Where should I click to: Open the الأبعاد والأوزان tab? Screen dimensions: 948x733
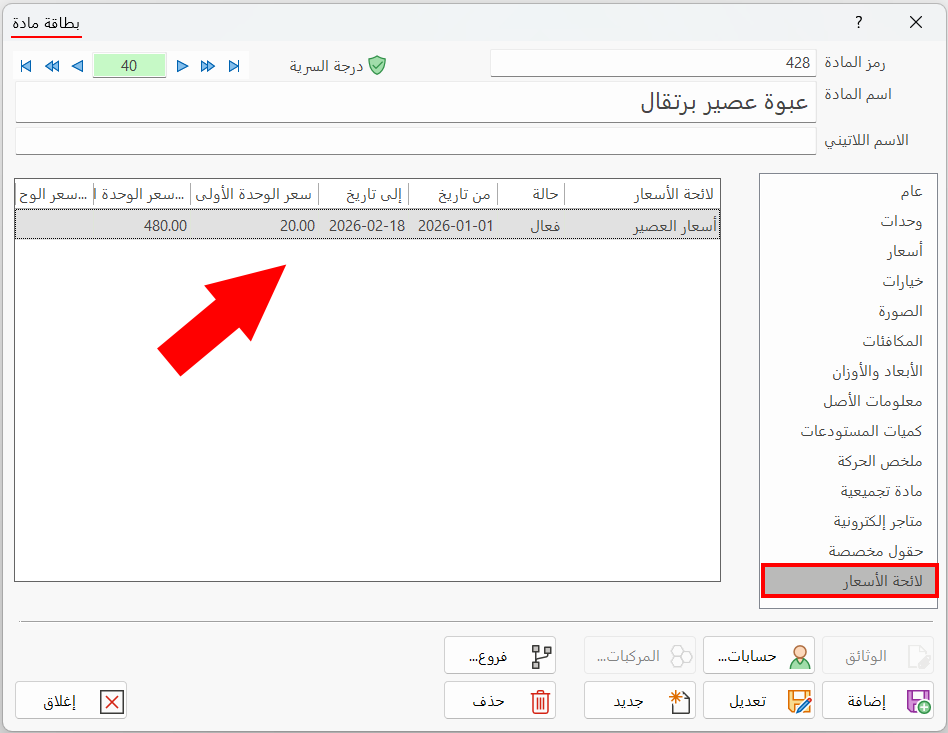877,371
